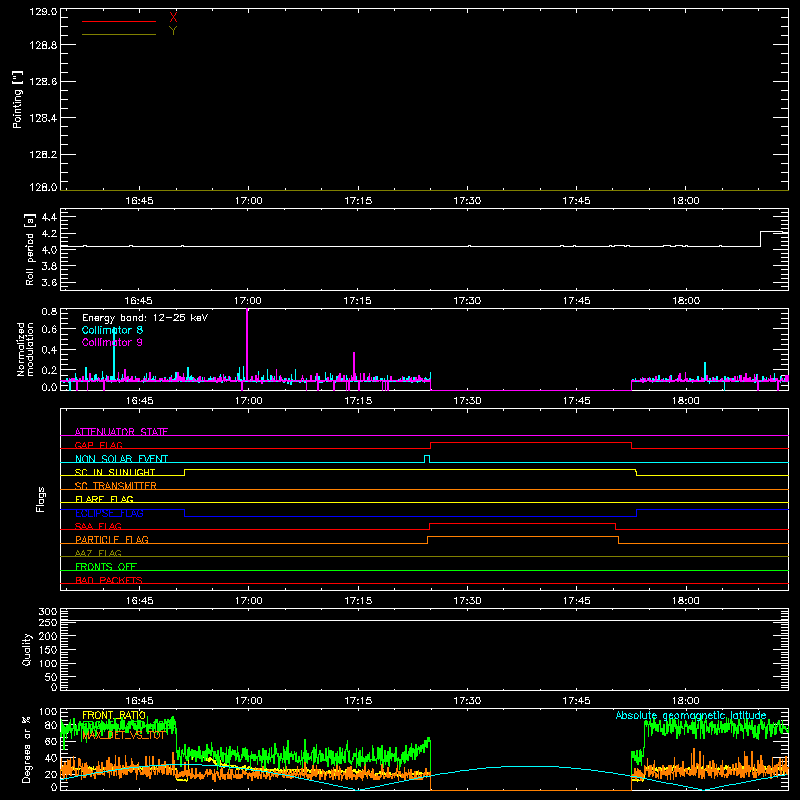
Task: Select the 'Collimator 9' legend entry
Action: point(112,342)
